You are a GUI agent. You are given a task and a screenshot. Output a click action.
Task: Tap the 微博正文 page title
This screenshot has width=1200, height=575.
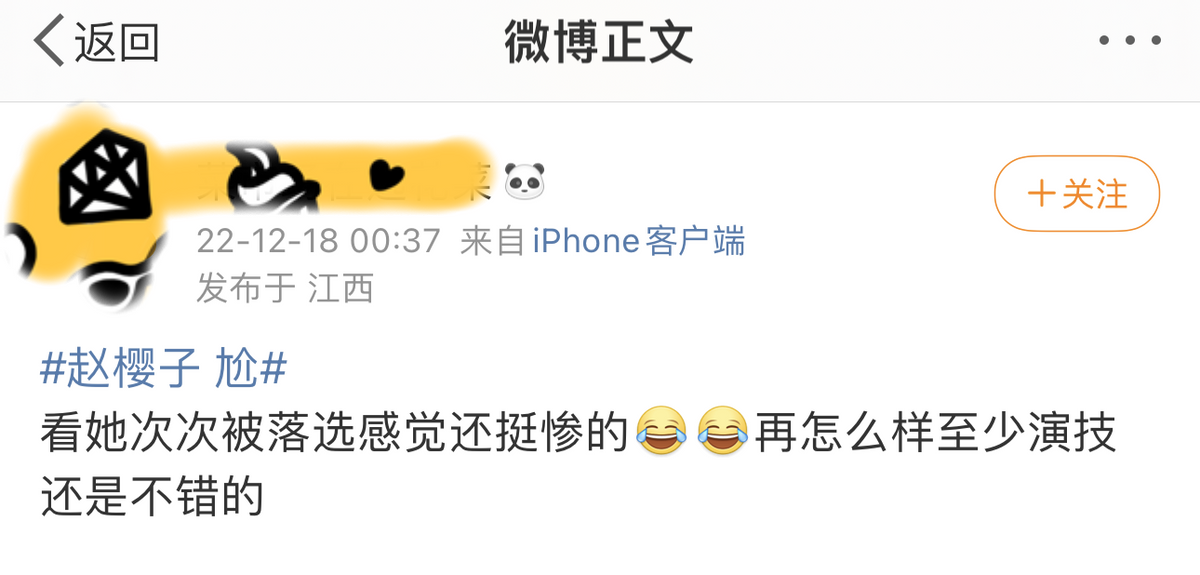coord(598,43)
